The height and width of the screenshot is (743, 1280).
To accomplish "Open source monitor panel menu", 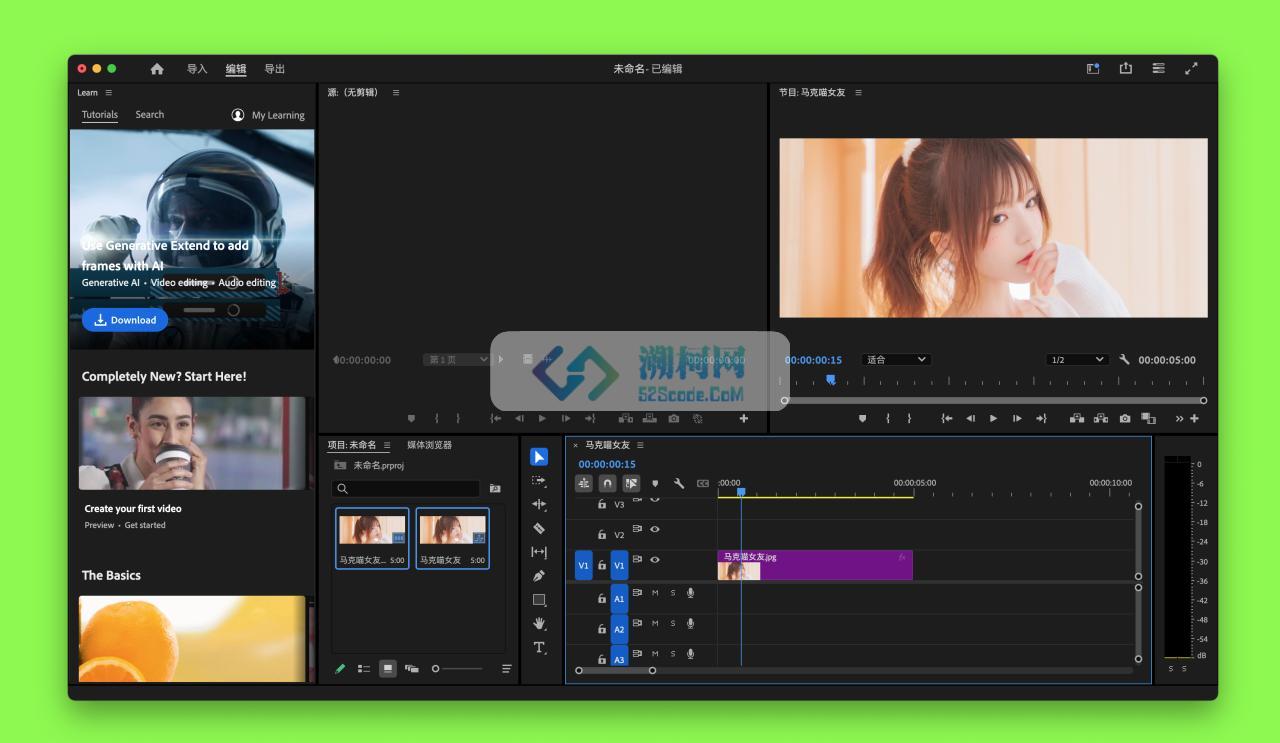I will click(x=396, y=93).
